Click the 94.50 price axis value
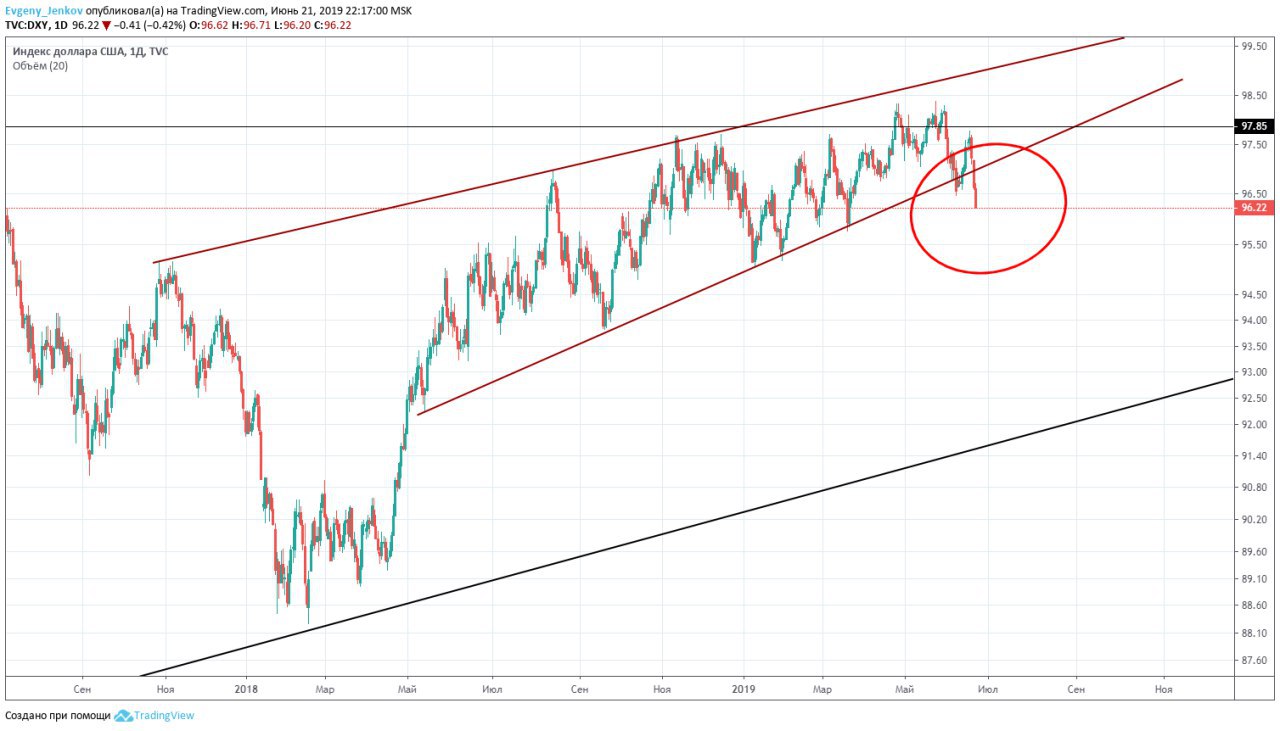 [1255, 295]
